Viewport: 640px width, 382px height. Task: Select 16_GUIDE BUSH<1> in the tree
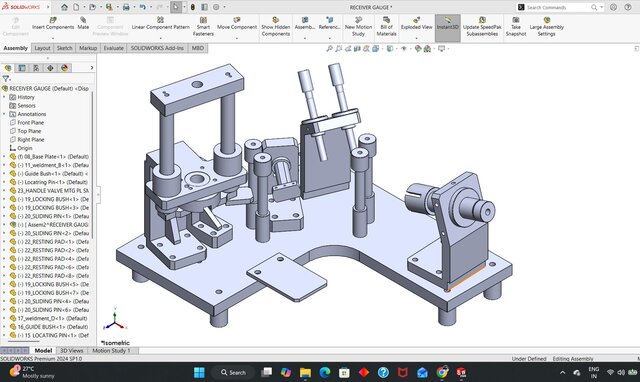coord(52,327)
